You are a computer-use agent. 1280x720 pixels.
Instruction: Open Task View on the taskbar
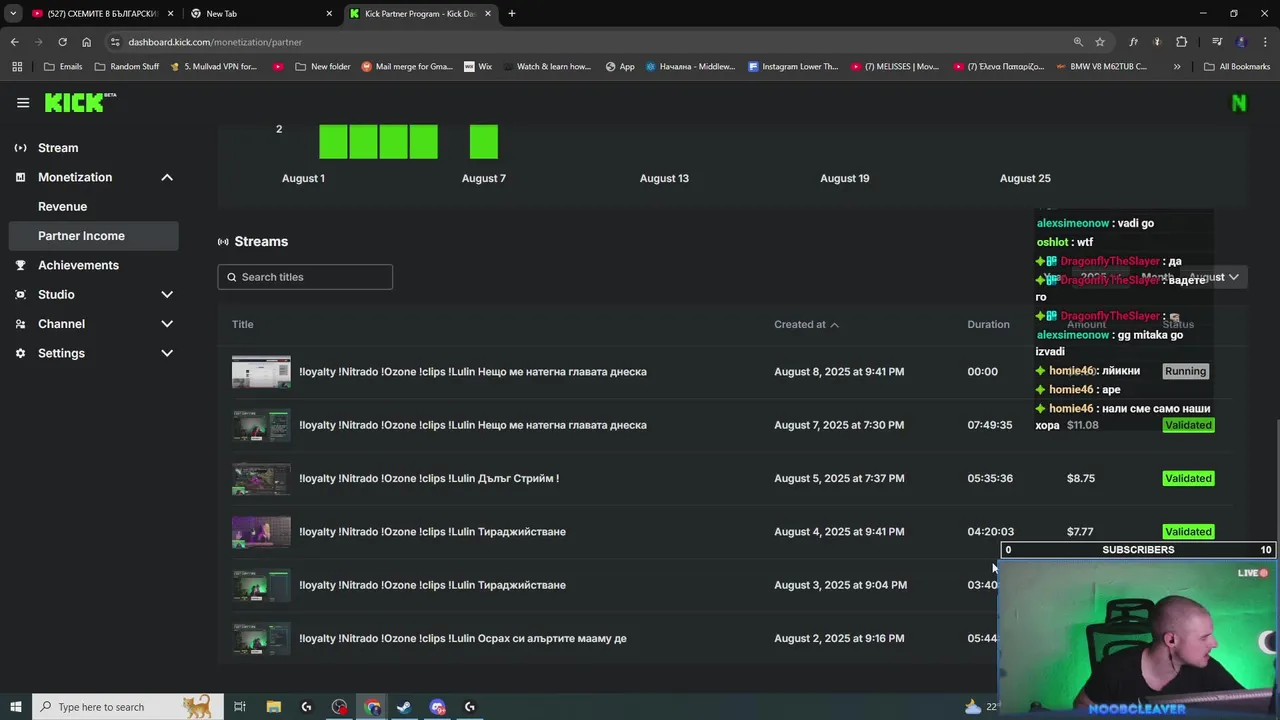pos(240,707)
